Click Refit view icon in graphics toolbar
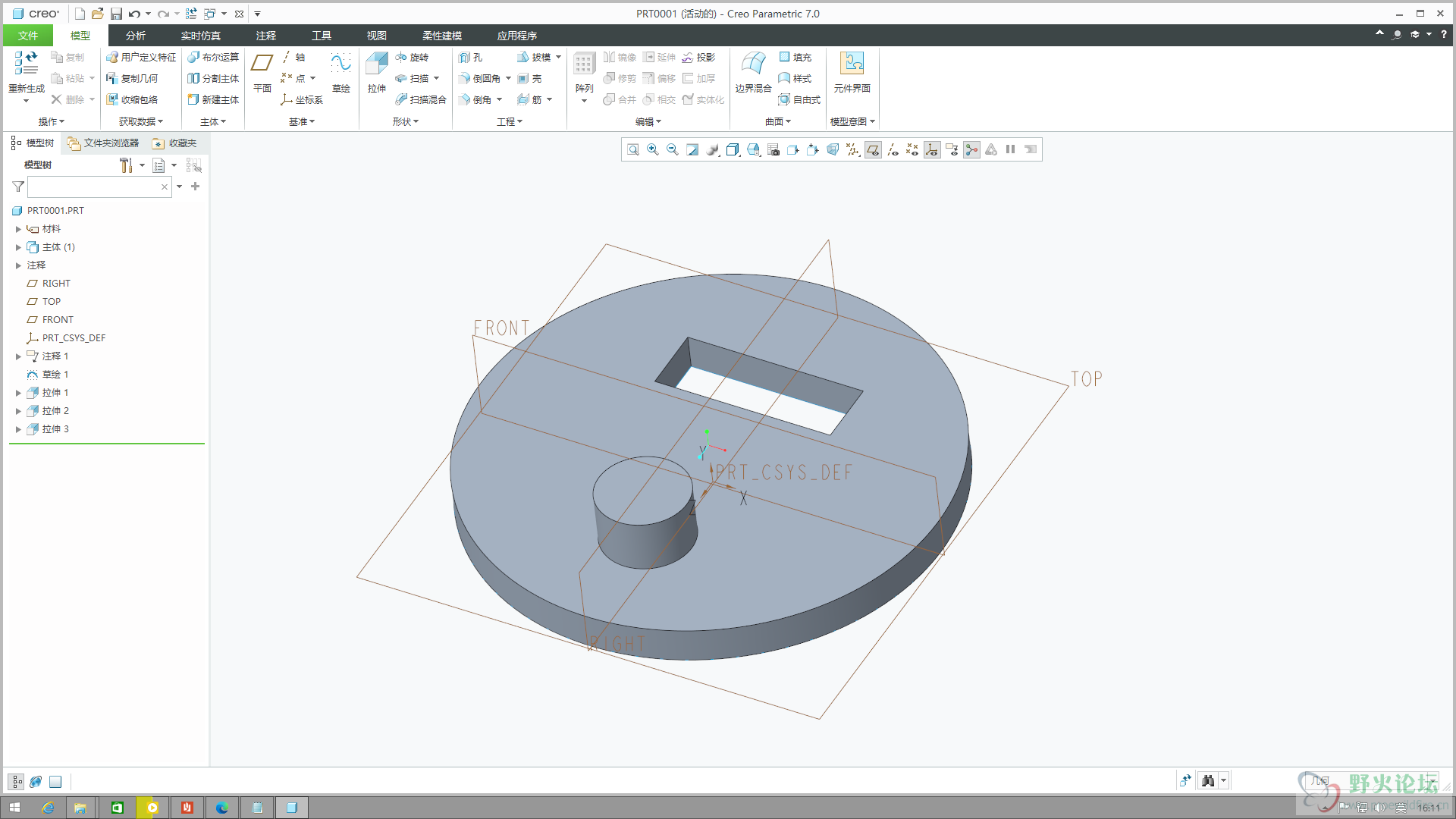1456x819 pixels. [633, 149]
